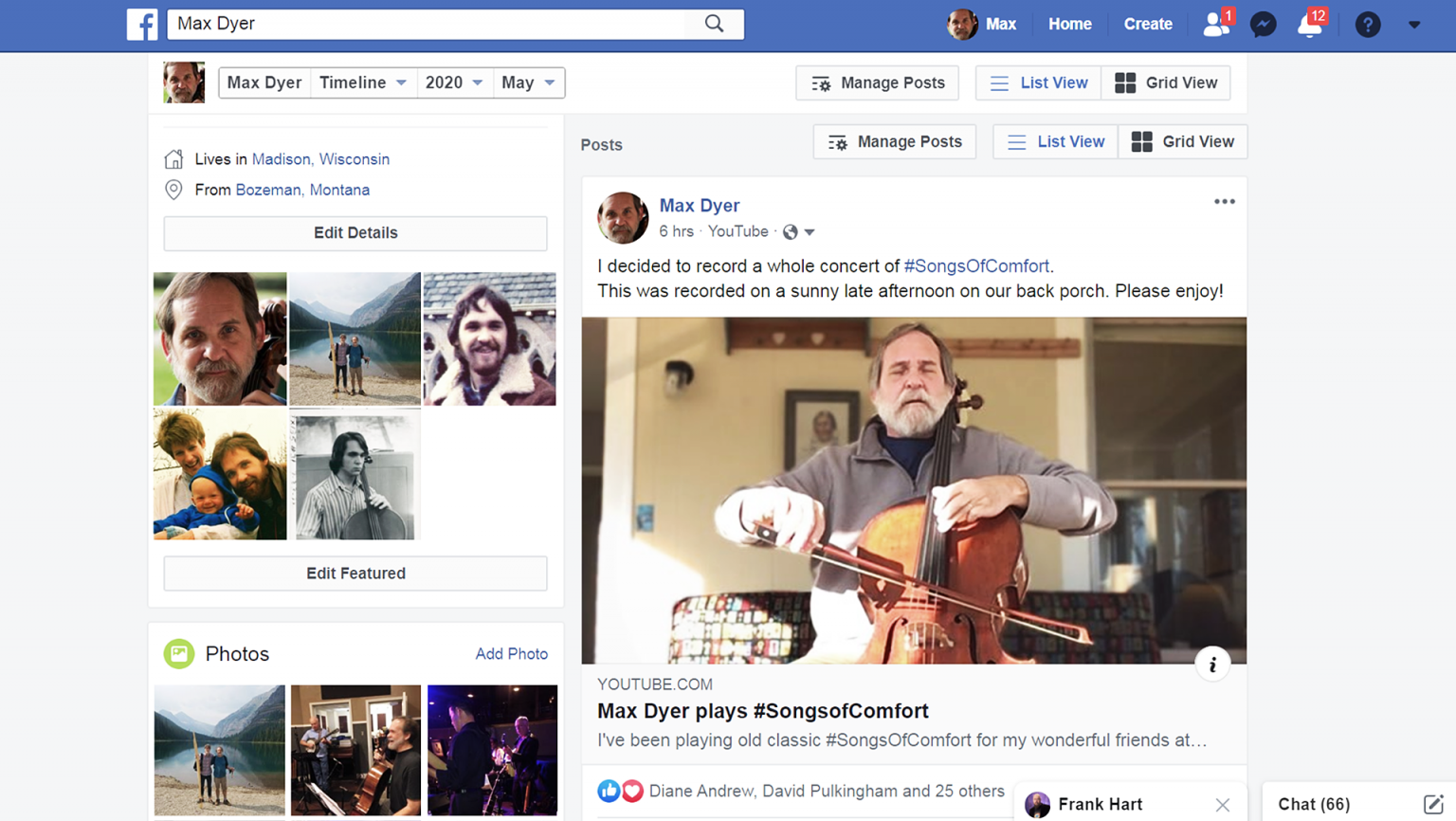The height and width of the screenshot is (821, 1456).
Task: Switch posts to List View
Action: coord(1054,141)
